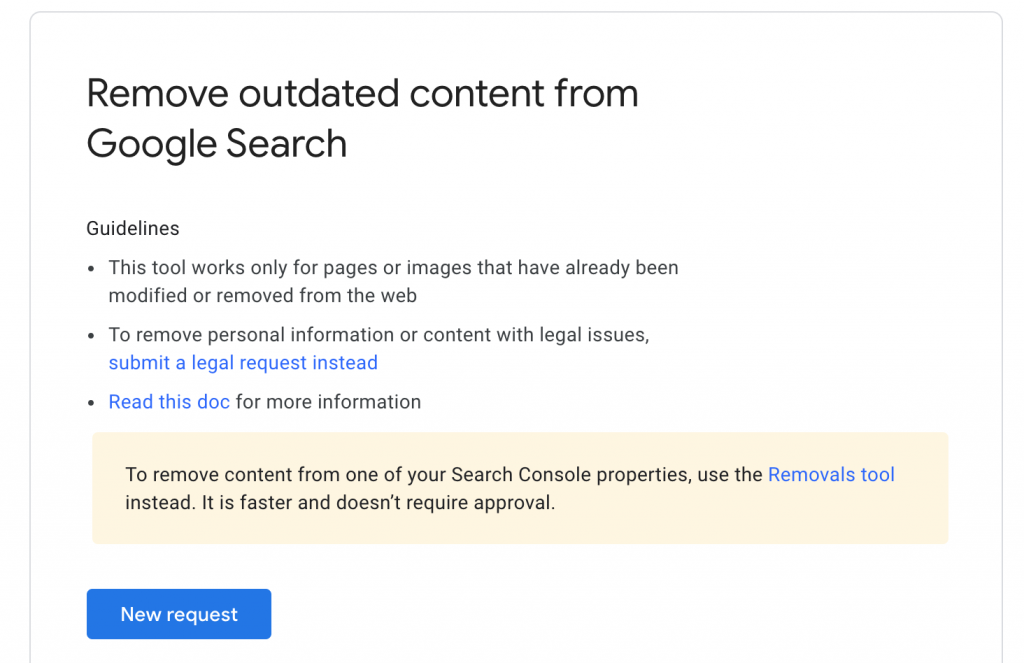Select the Guidelines label

pos(133,228)
